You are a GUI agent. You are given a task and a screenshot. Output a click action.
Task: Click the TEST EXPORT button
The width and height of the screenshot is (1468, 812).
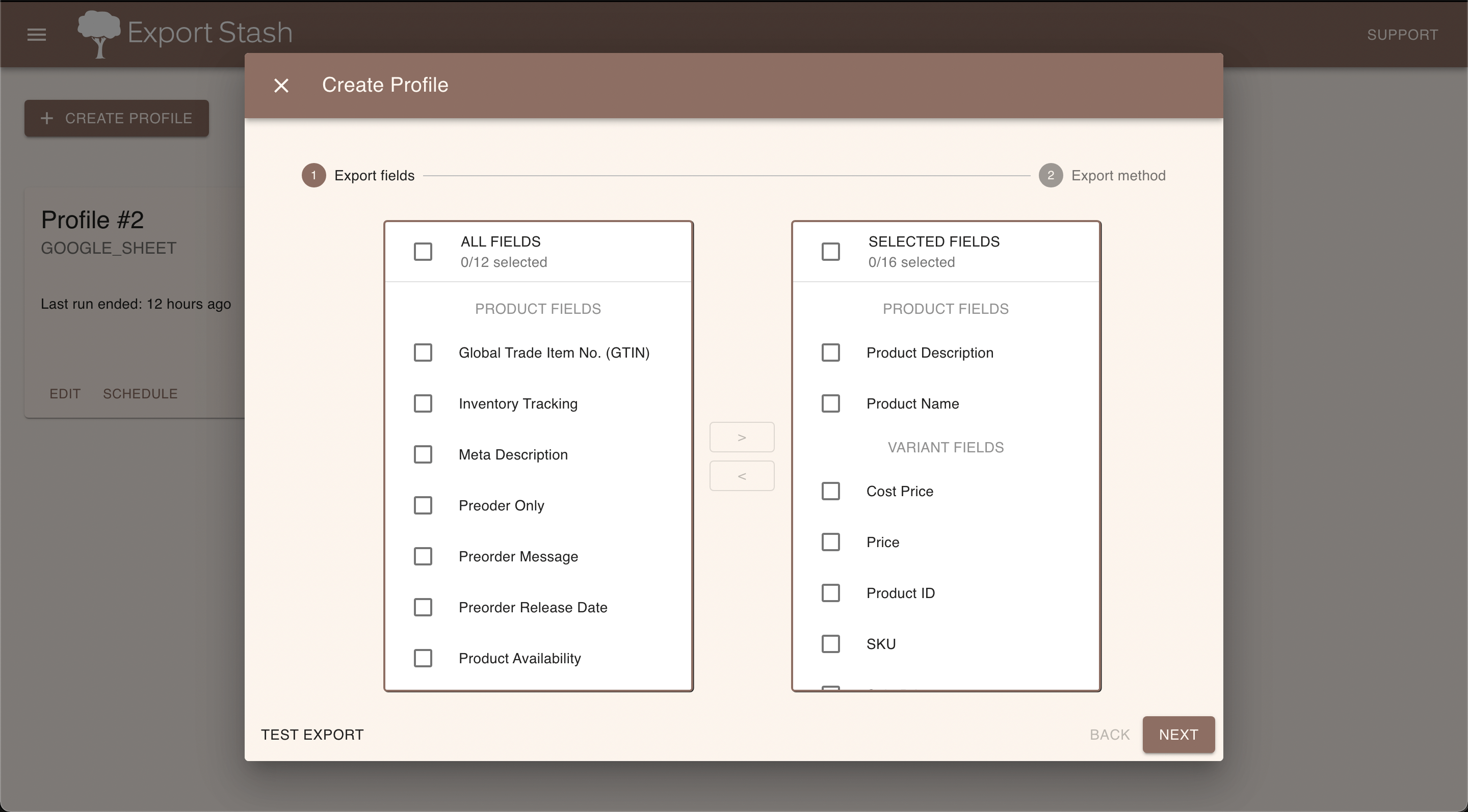[312, 735]
